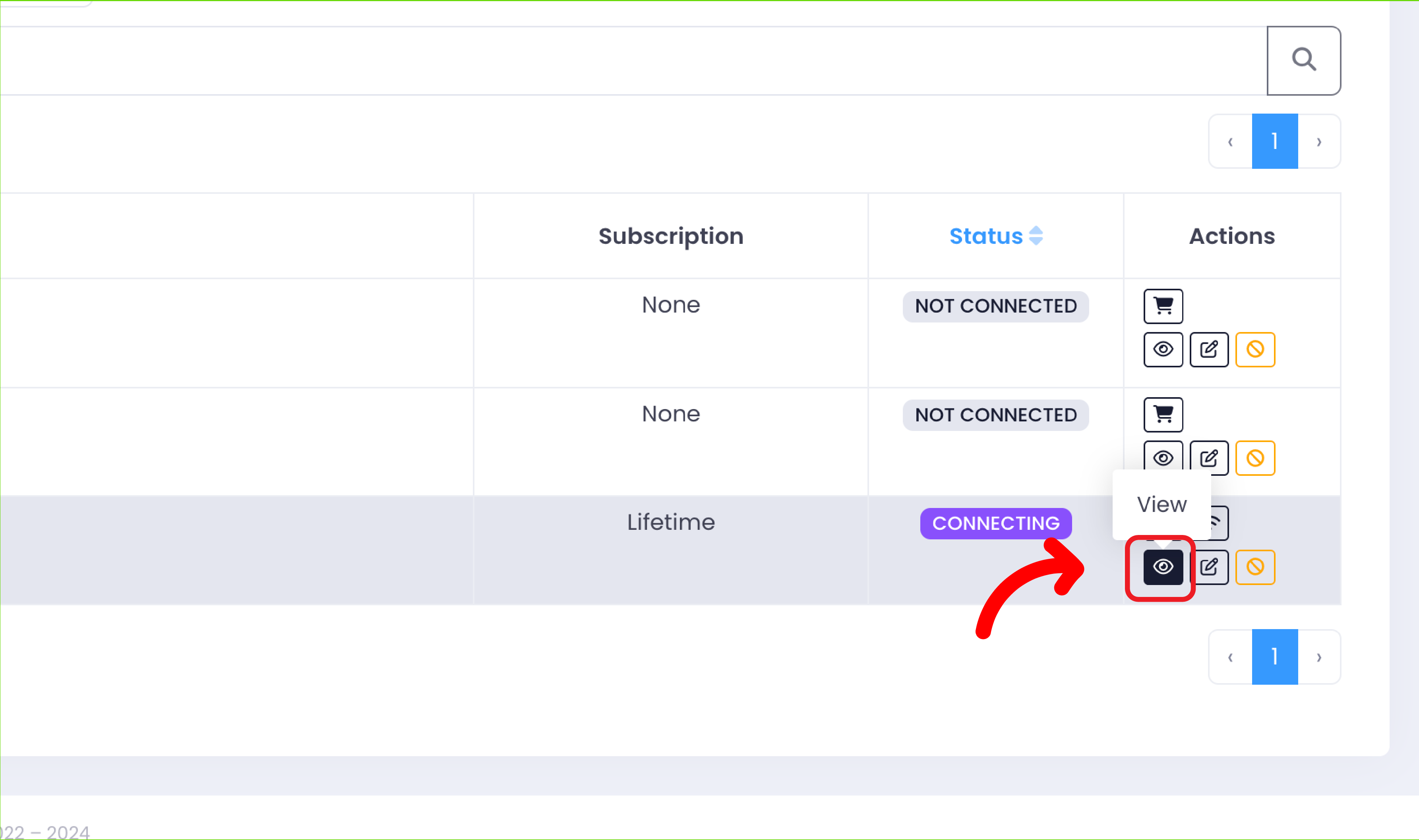Image resolution: width=1419 pixels, height=840 pixels.
Task: Click the search input field
Action: tap(623, 60)
